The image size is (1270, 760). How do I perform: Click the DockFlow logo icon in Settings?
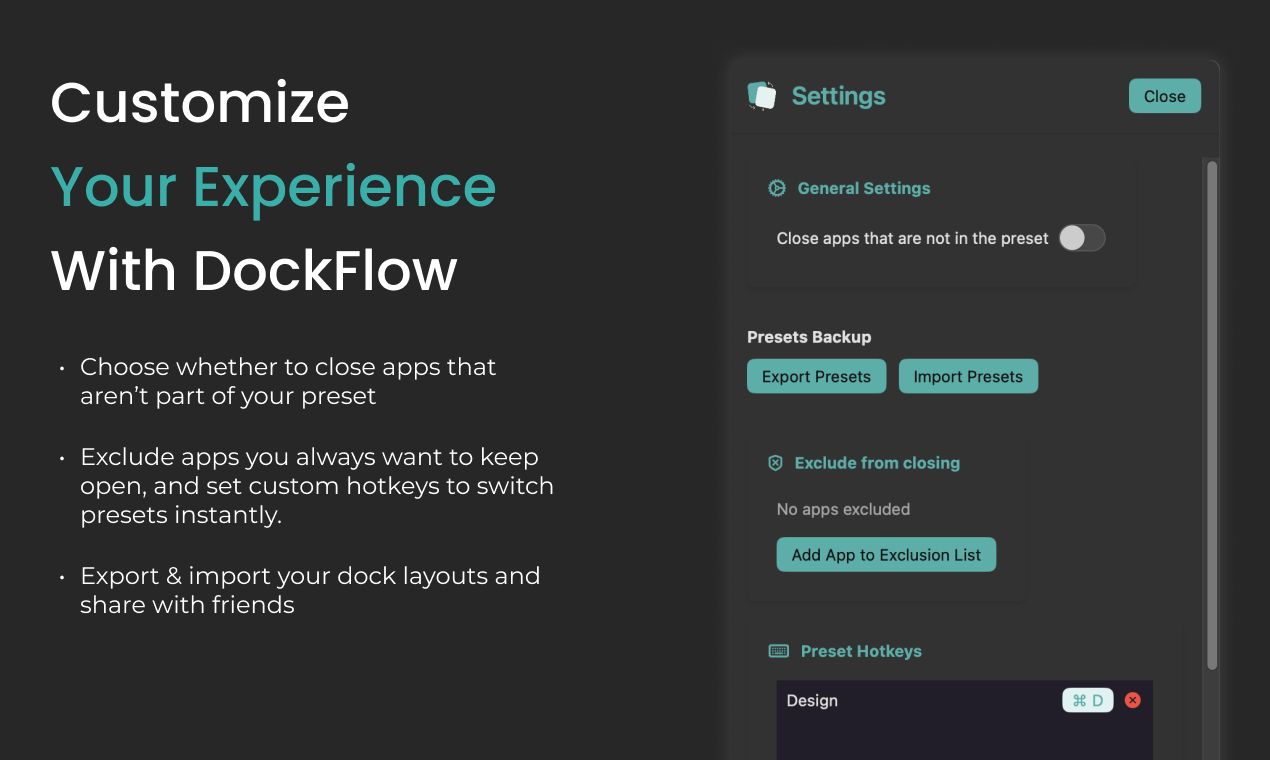click(762, 96)
